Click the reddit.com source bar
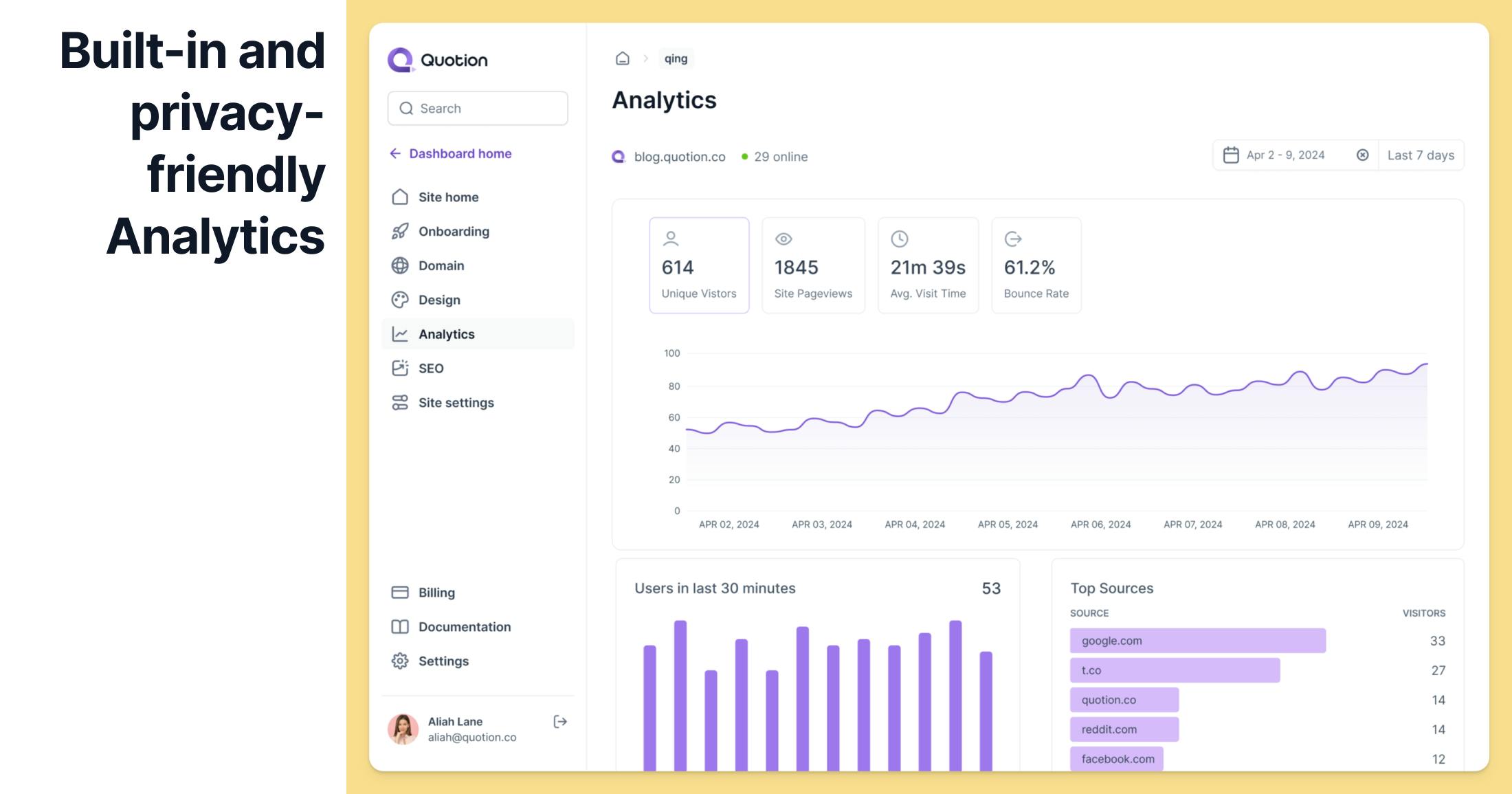Viewport: 1512px width, 794px height. click(x=1124, y=729)
